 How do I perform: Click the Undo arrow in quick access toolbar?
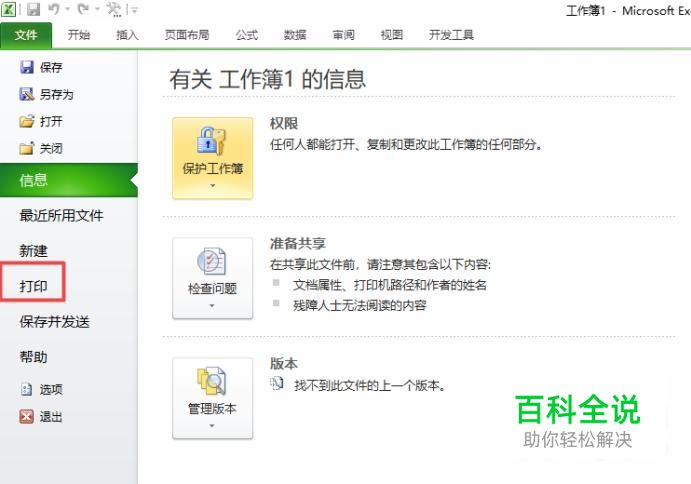(54, 9)
